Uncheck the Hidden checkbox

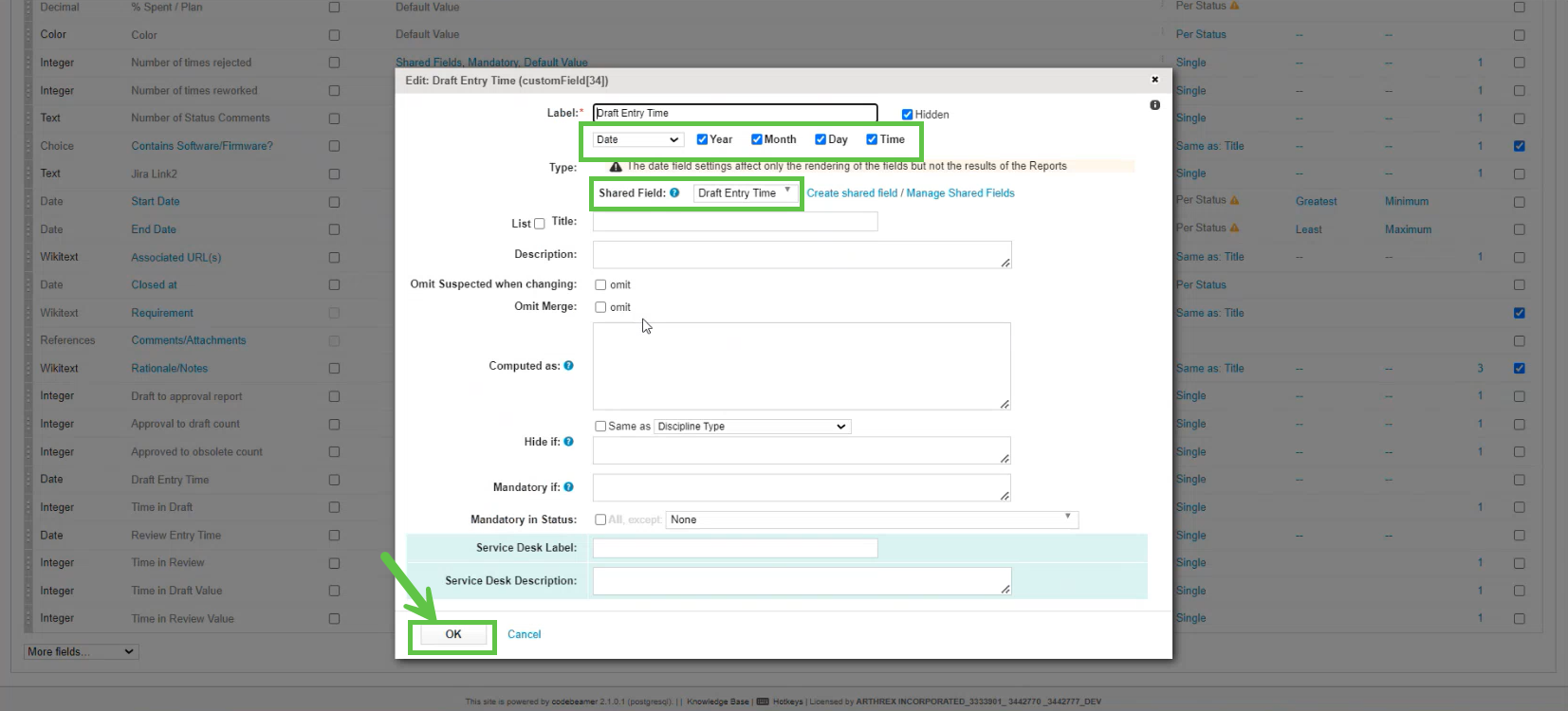pos(907,115)
